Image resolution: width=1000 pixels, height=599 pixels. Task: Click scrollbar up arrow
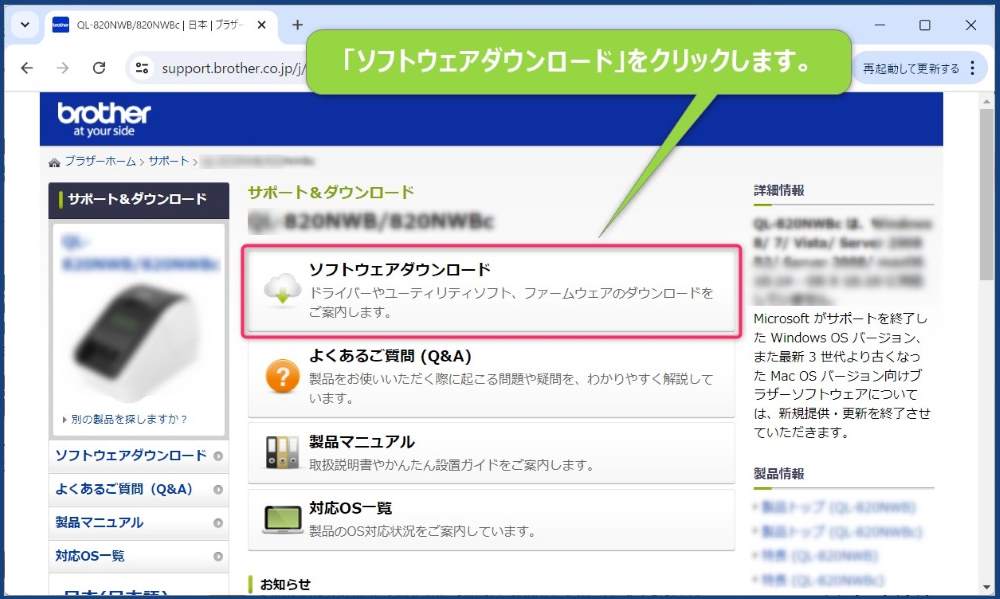click(x=987, y=101)
